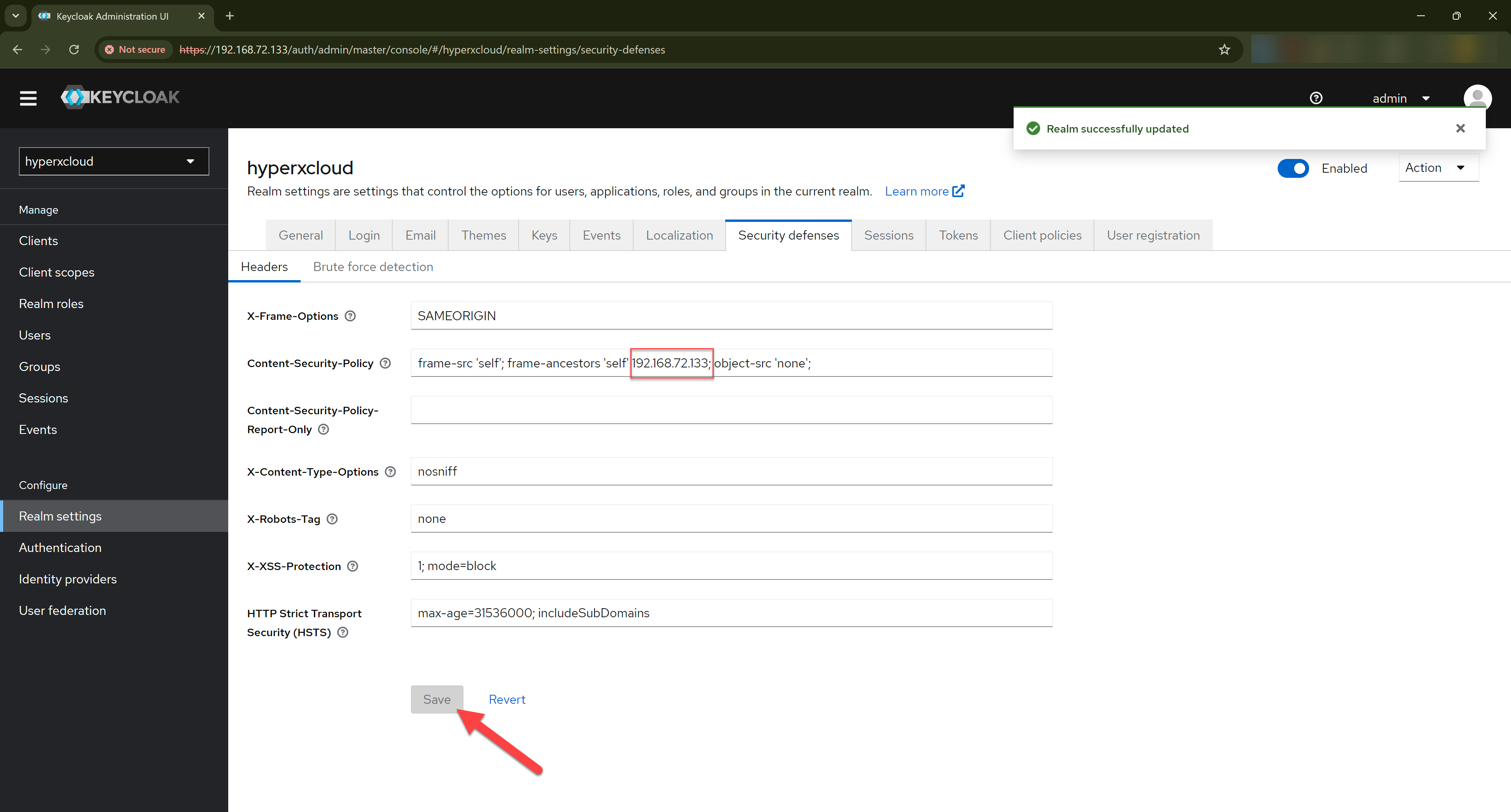Open Identity providers in sidebar
Image resolution: width=1511 pixels, height=812 pixels.
[x=114, y=579]
